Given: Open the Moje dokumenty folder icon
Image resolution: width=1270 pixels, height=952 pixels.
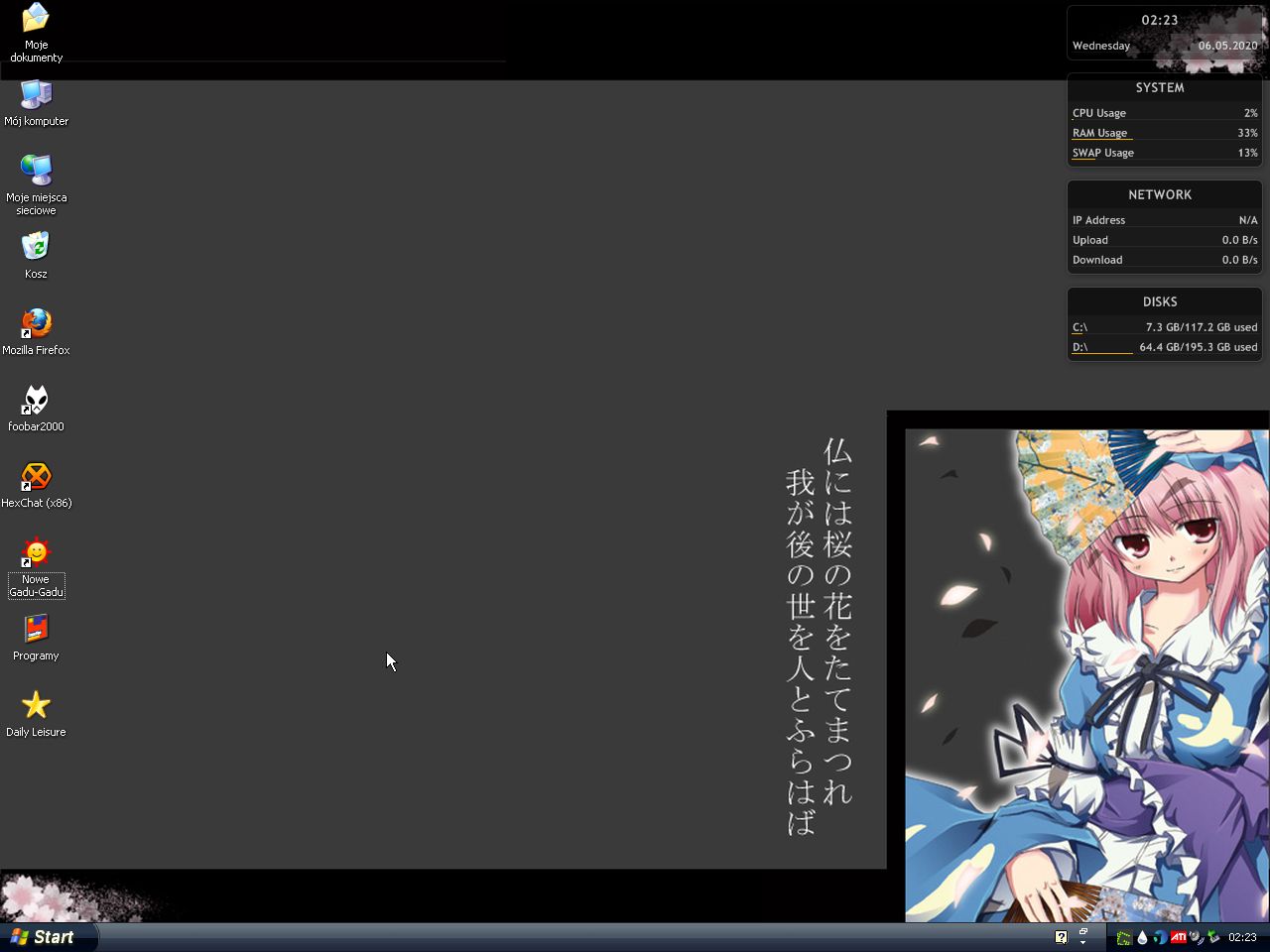Looking at the screenshot, I should click(x=36, y=32).
